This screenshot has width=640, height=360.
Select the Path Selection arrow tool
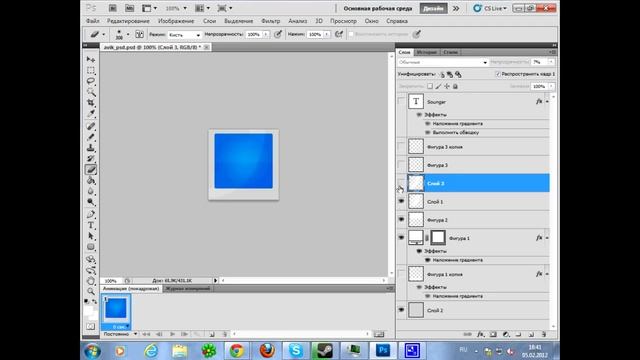click(x=91, y=236)
